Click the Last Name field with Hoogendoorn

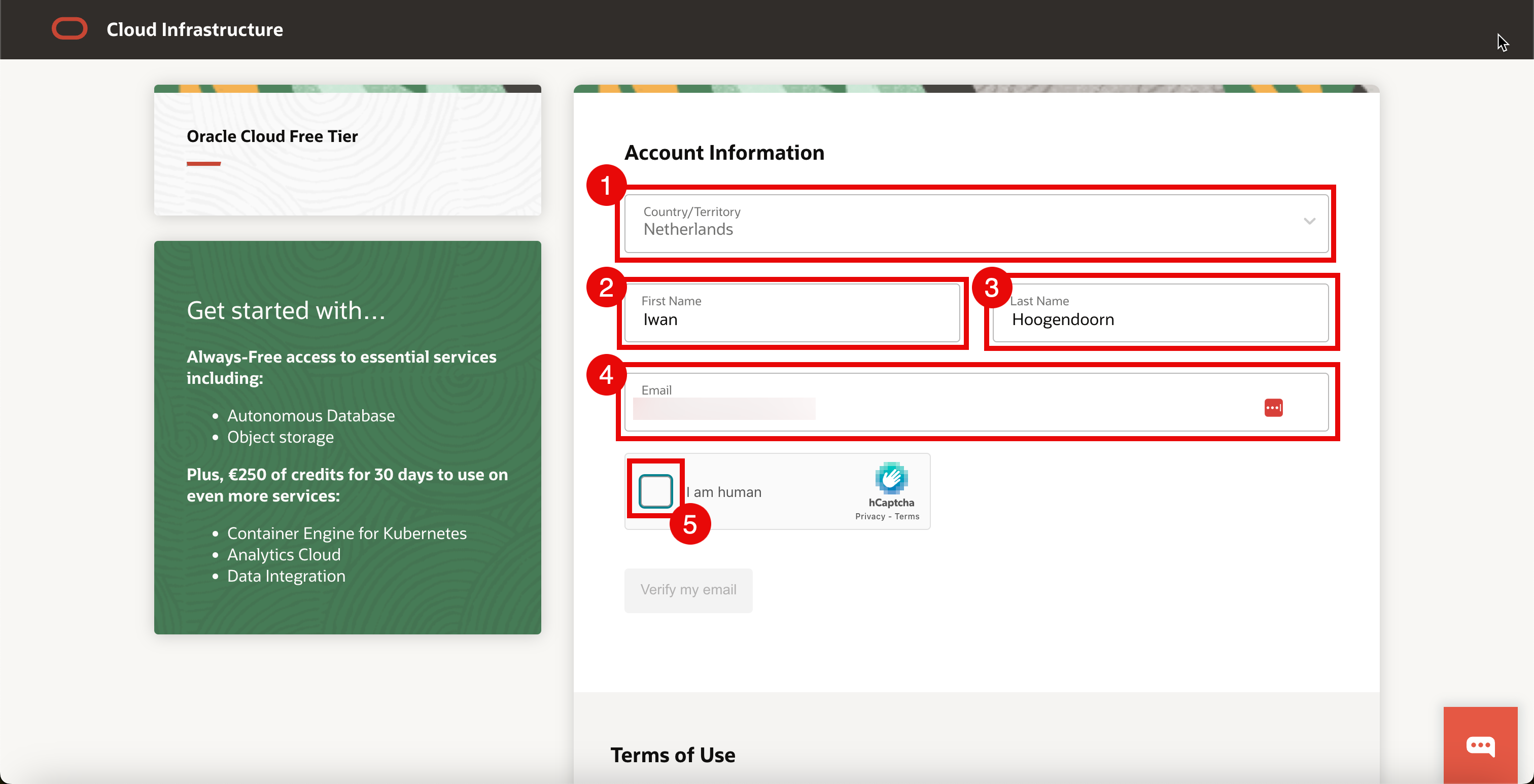pos(1160,314)
